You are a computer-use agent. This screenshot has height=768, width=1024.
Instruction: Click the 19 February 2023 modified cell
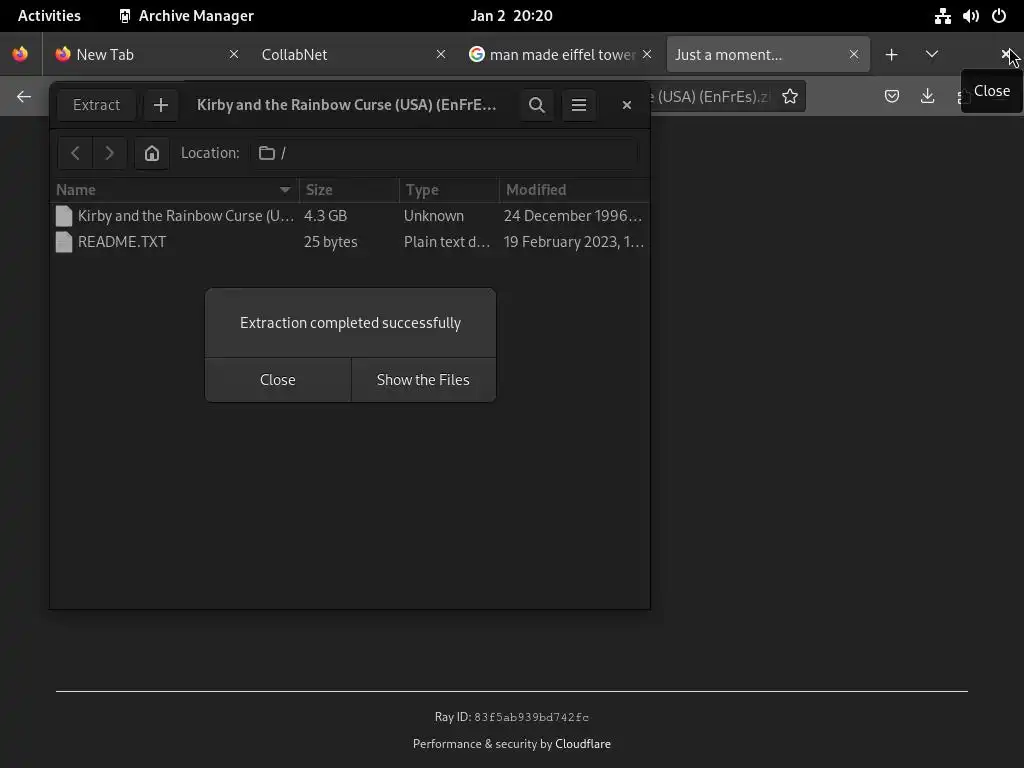point(574,242)
